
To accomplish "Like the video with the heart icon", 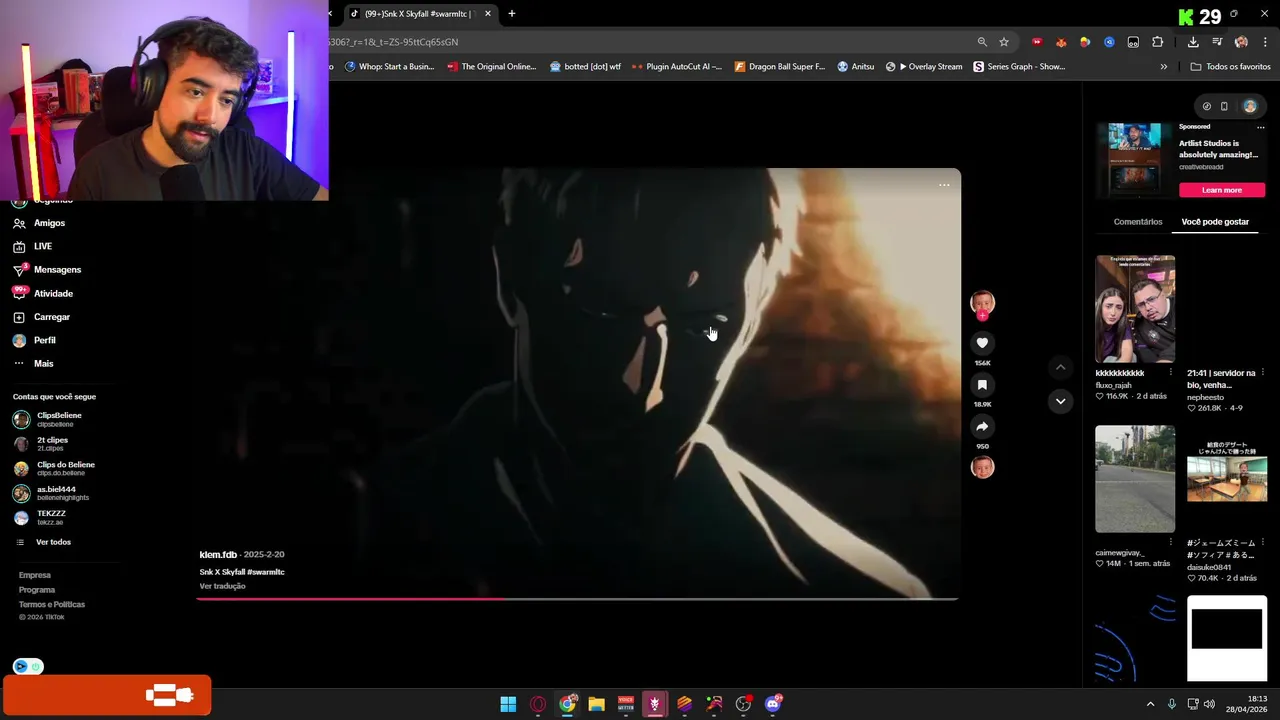I will point(982,343).
